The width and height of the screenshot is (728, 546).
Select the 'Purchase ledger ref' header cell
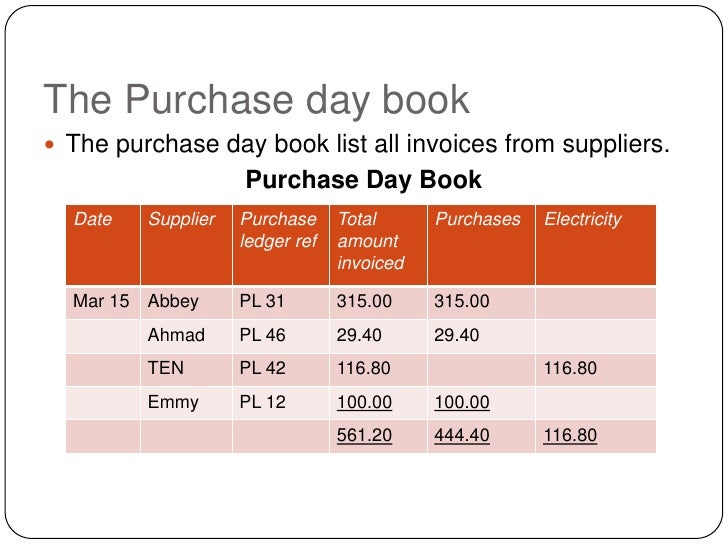click(281, 245)
